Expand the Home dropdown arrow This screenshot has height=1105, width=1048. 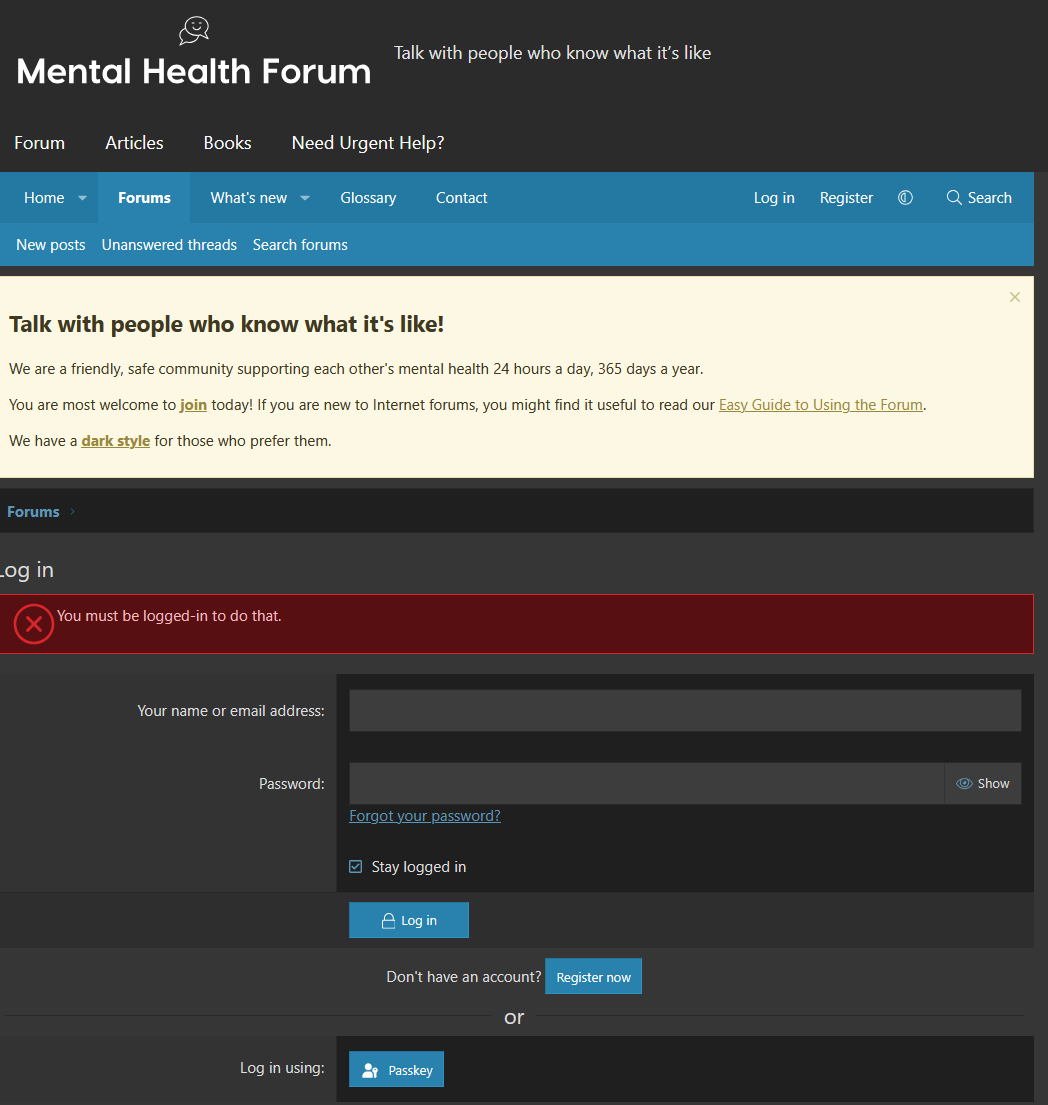pyautogui.click(x=83, y=198)
